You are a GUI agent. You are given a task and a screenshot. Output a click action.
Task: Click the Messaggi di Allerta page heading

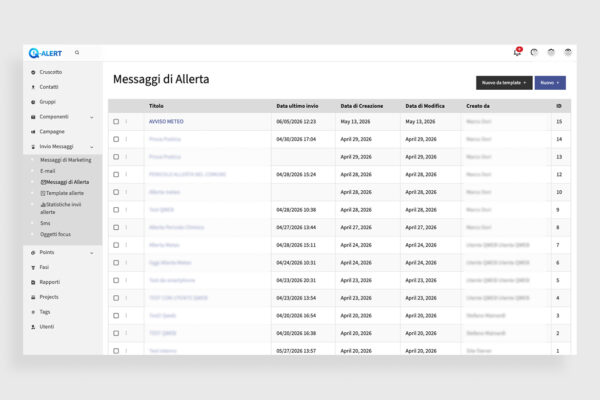[x=161, y=79]
